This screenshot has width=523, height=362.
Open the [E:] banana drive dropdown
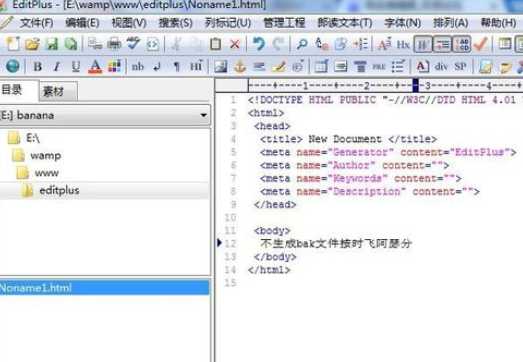(x=105, y=115)
